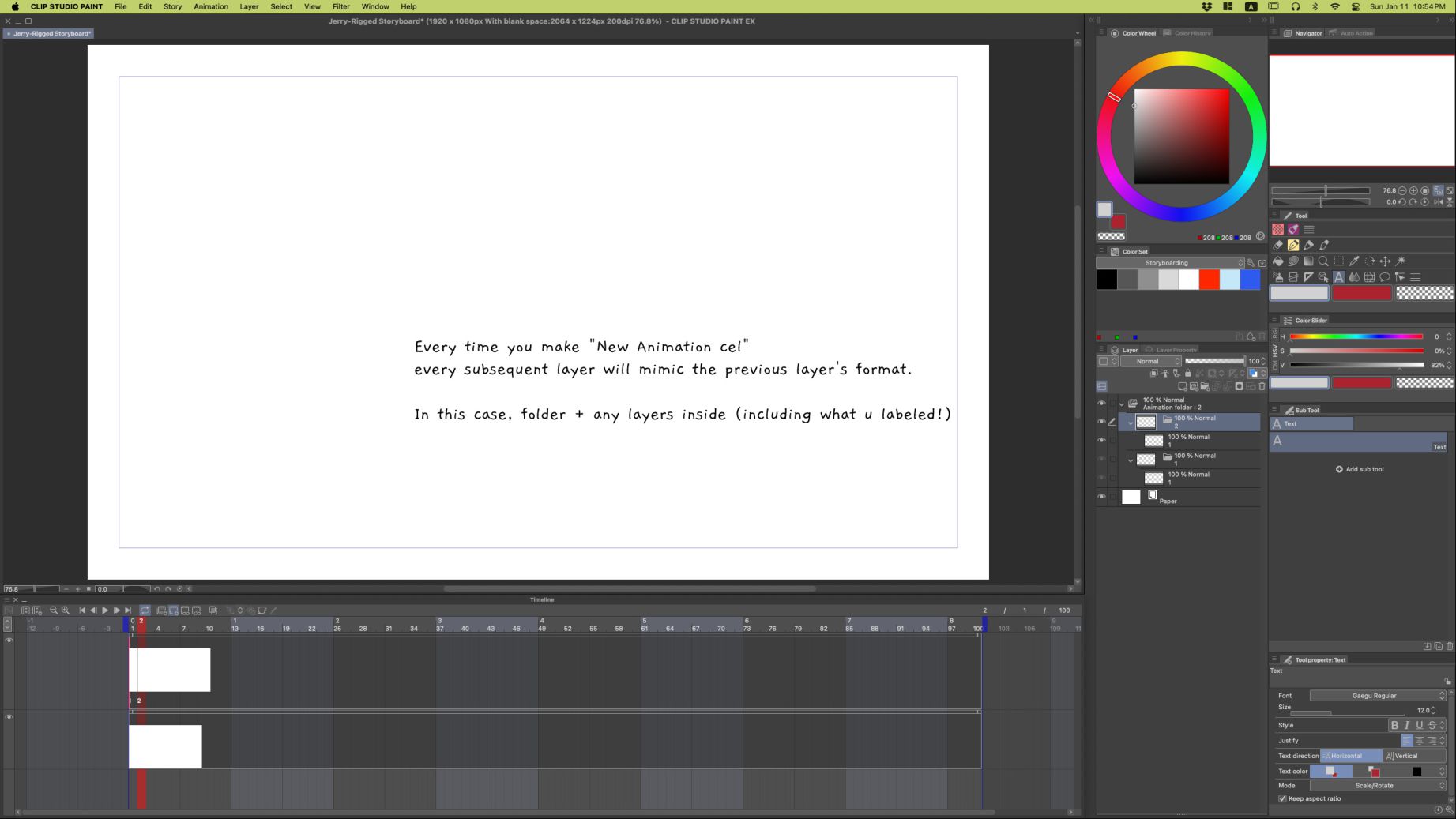
Task: Switch to the Auto Action tab
Action: [1352, 33]
